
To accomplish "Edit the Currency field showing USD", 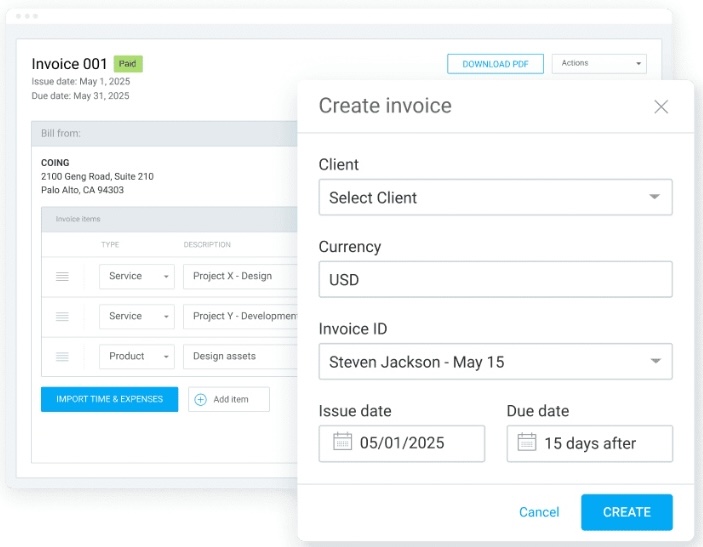I will point(495,279).
